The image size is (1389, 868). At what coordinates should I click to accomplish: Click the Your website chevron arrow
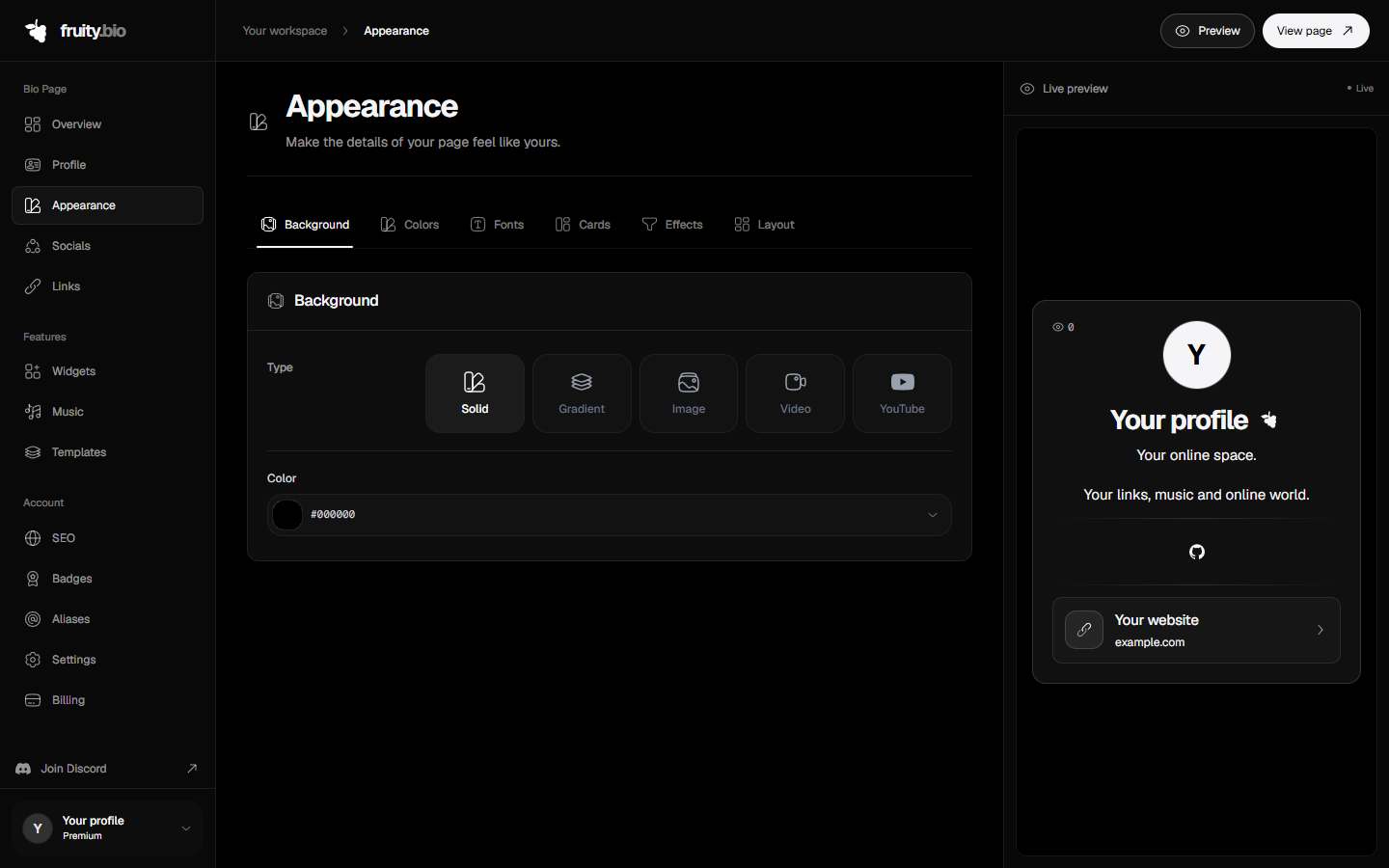point(1321,630)
